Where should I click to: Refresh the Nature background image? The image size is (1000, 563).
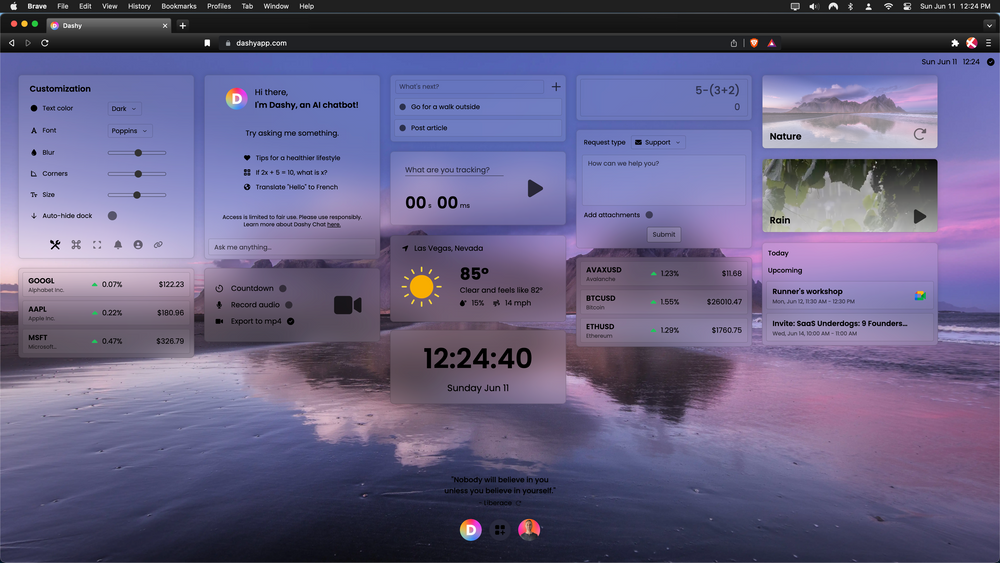pos(919,134)
